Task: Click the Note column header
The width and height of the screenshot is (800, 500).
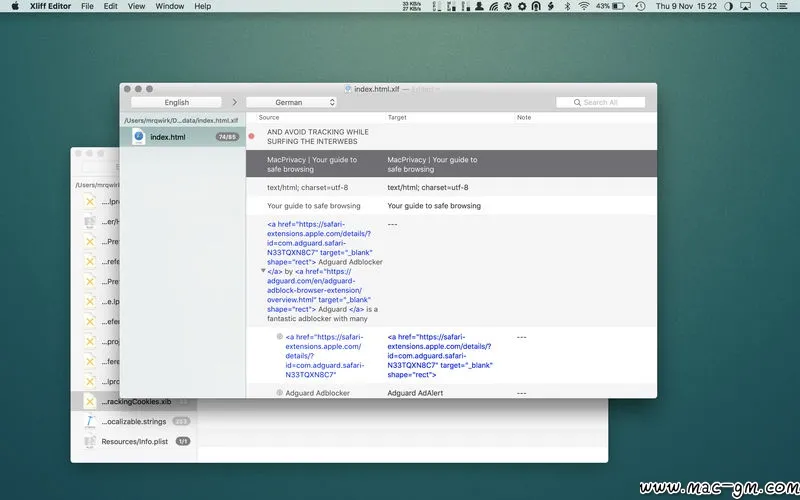Action: 524,117
